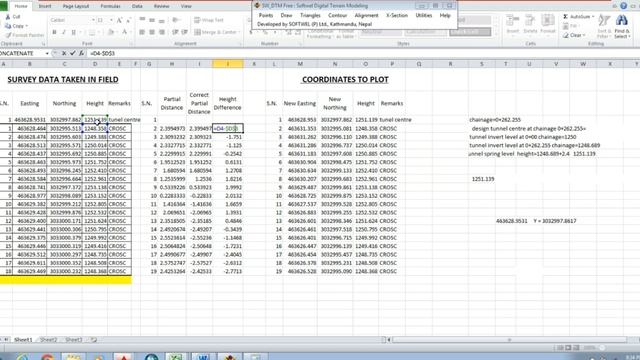Open Points menu in SW_DTM window
640x360 pixels.
pyautogui.click(x=266, y=15)
